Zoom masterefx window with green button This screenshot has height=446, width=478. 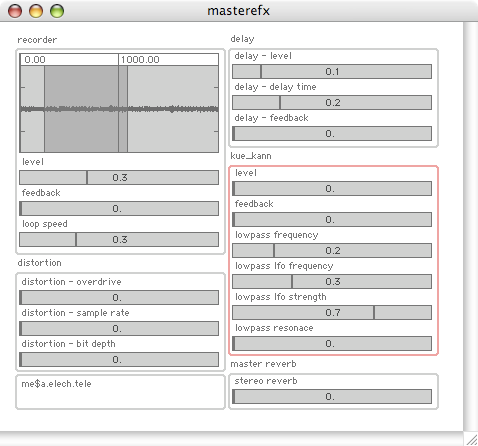[57, 11]
